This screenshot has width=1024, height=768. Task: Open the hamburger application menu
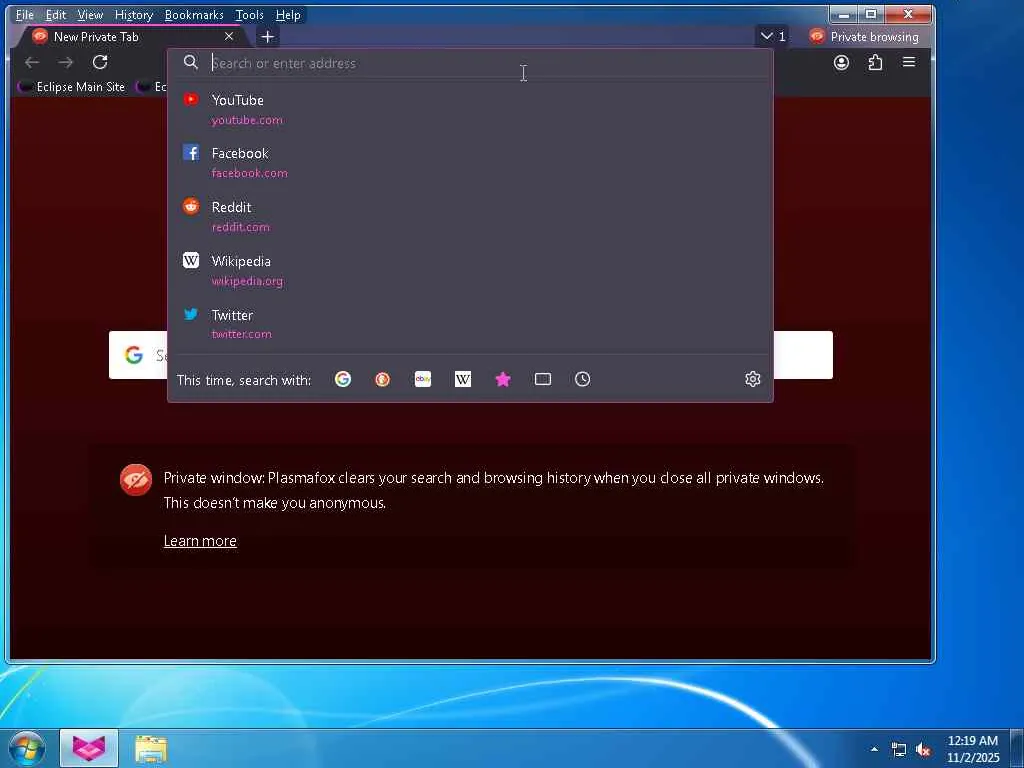click(x=908, y=62)
